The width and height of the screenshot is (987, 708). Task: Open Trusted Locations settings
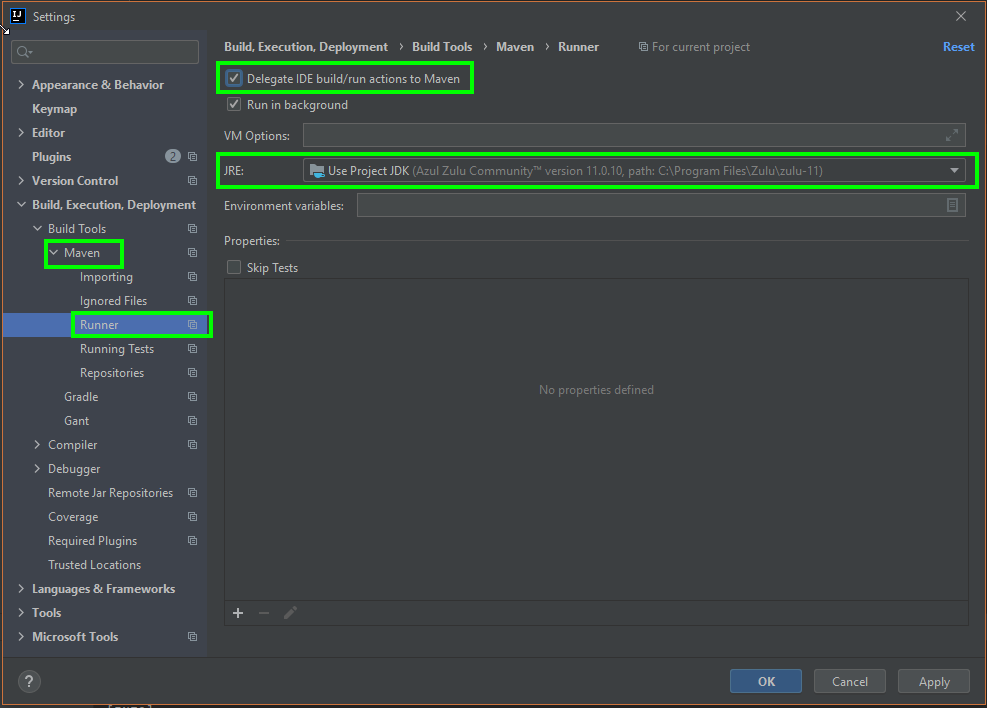[94, 565]
